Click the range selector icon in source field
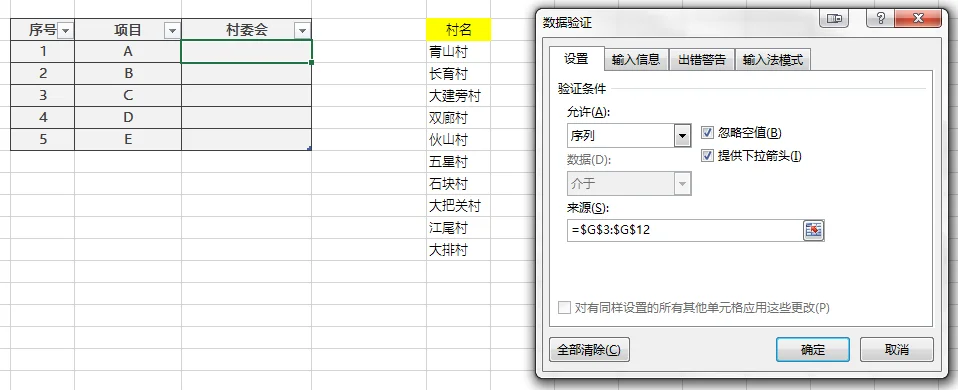958x390 pixels. click(813, 230)
